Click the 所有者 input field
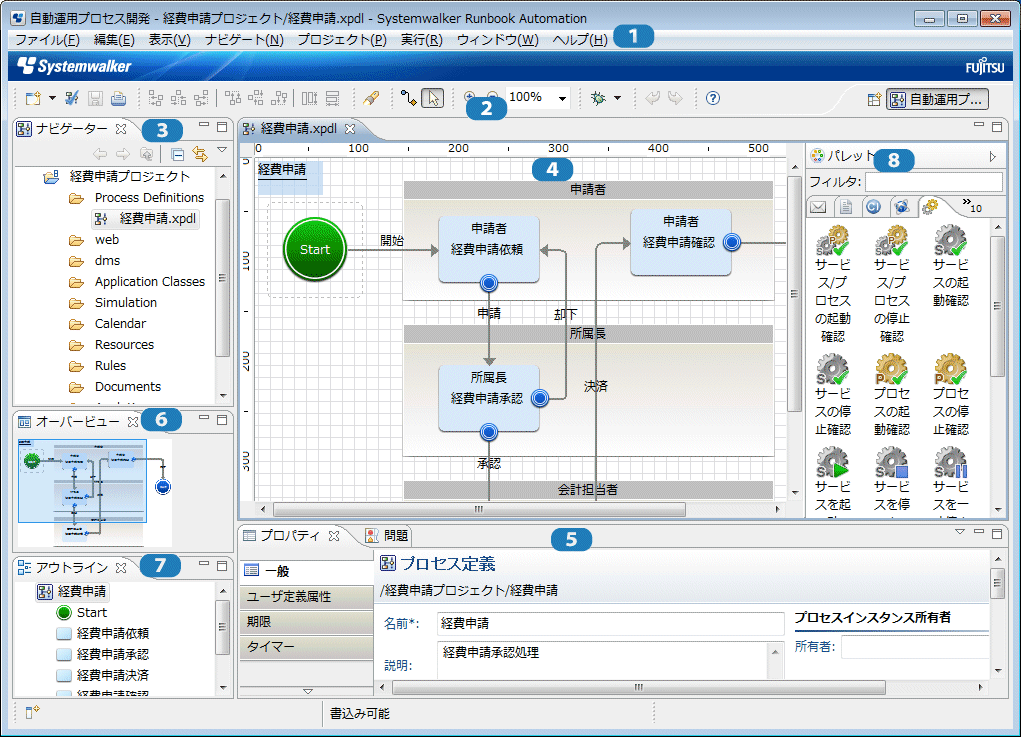The height and width of the screenshot is (737, 1021). pos(915,647)
